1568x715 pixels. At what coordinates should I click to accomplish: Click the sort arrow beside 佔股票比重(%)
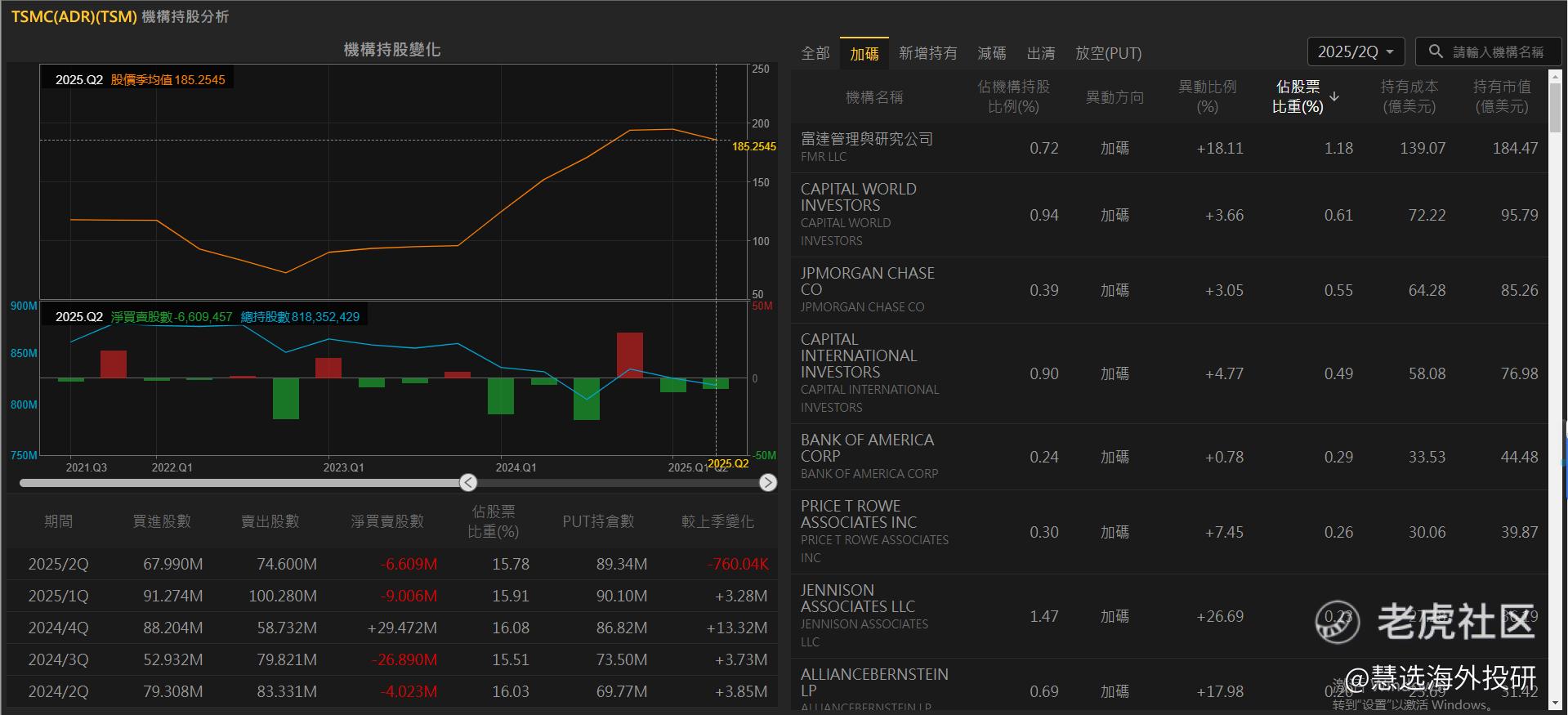[x=1334, y=96]
